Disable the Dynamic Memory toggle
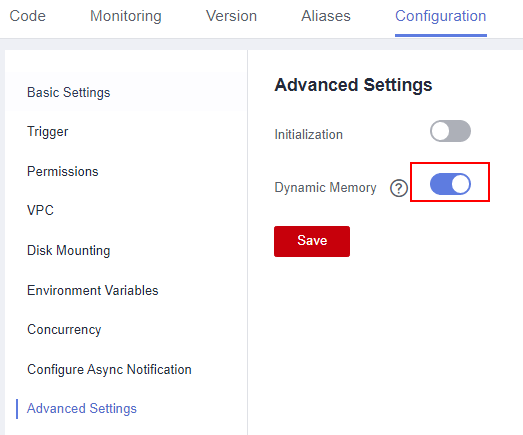523x435 pixels. pyautogui.click(x=450, y=184)
